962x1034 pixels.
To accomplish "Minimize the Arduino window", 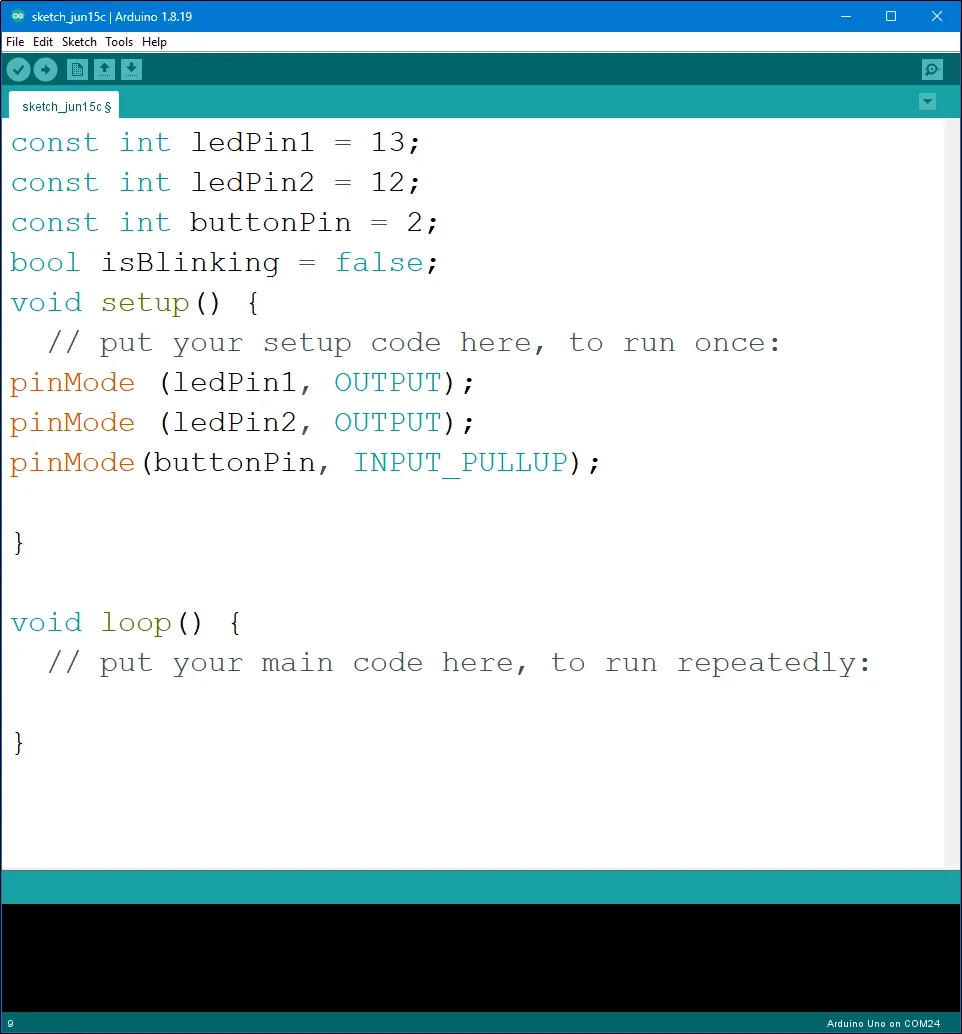I will [846, 16].
